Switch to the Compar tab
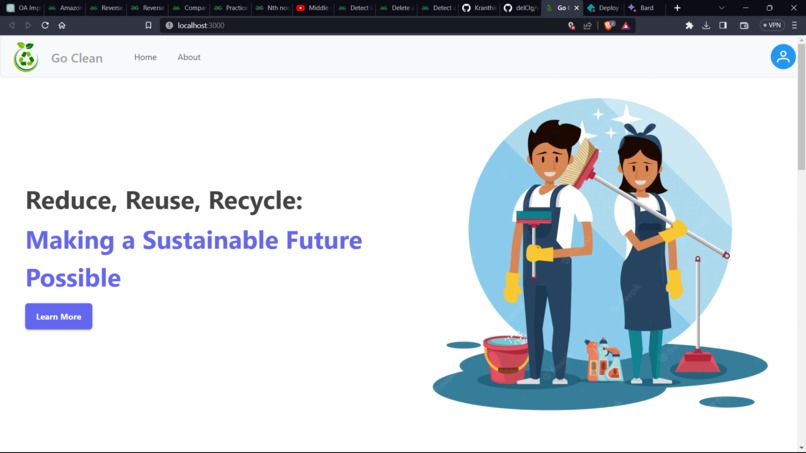 point(189,8)
